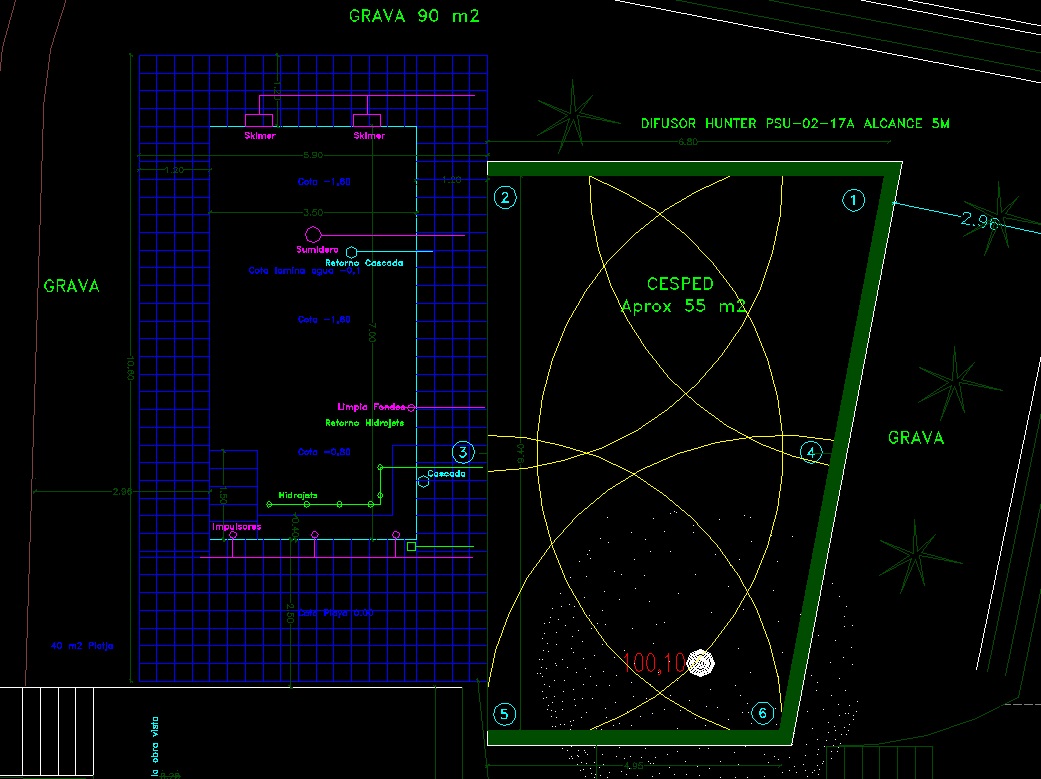Pick the Limpia Fondos circle symbol
The width and height of the screenshot is (1041, 779).
pyautogui.click(x=411, y=408)
